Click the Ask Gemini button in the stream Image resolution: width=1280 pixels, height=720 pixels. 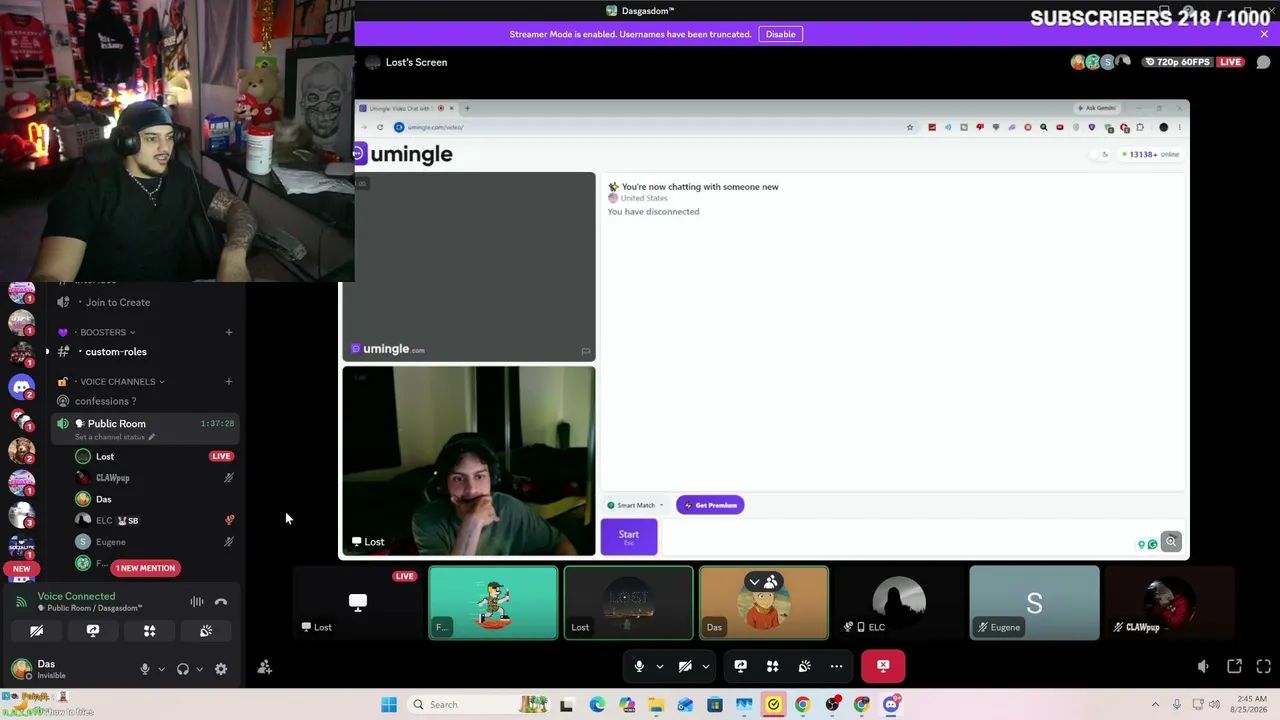[1097, 108]
